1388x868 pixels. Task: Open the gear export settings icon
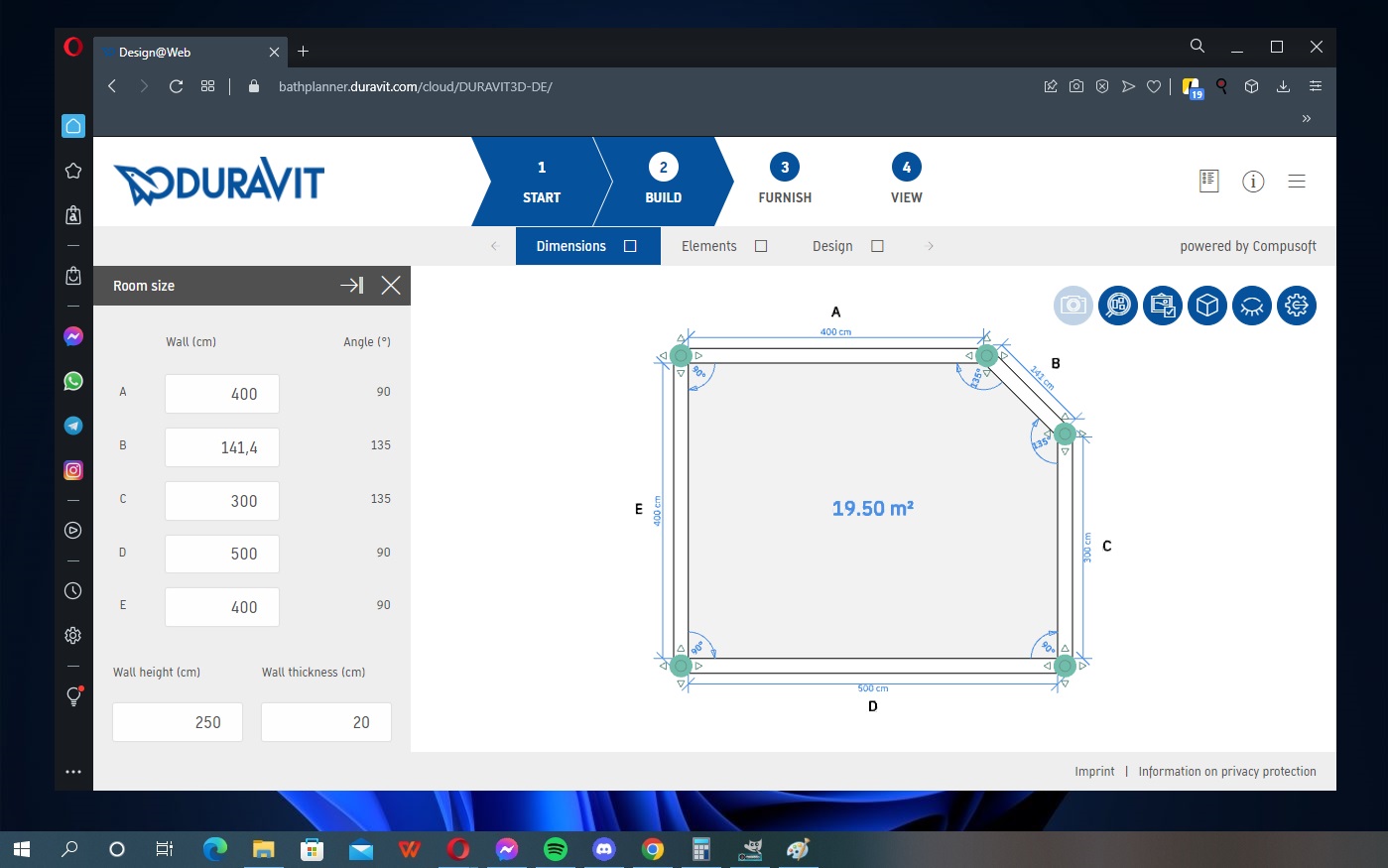tap(1297, 306)
